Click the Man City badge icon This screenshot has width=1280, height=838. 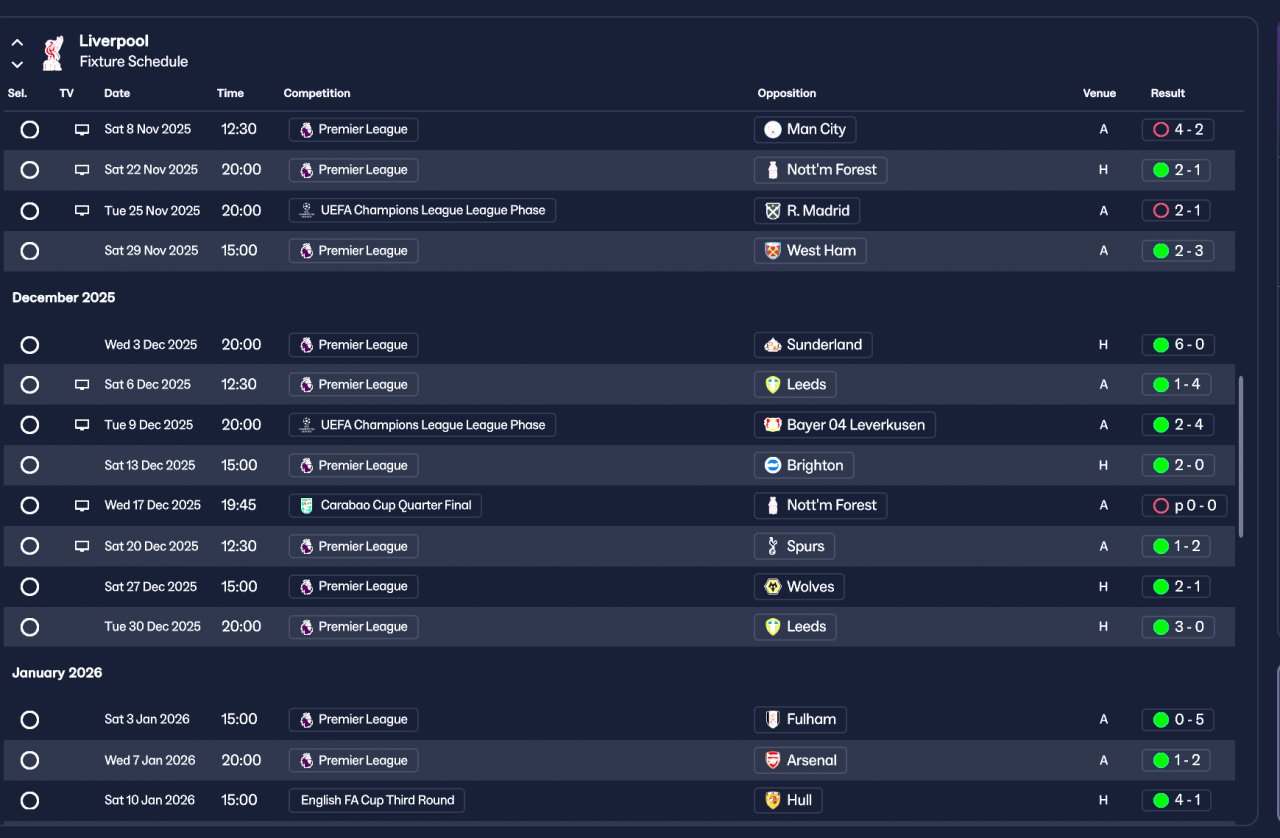click(x=772, y=130)
